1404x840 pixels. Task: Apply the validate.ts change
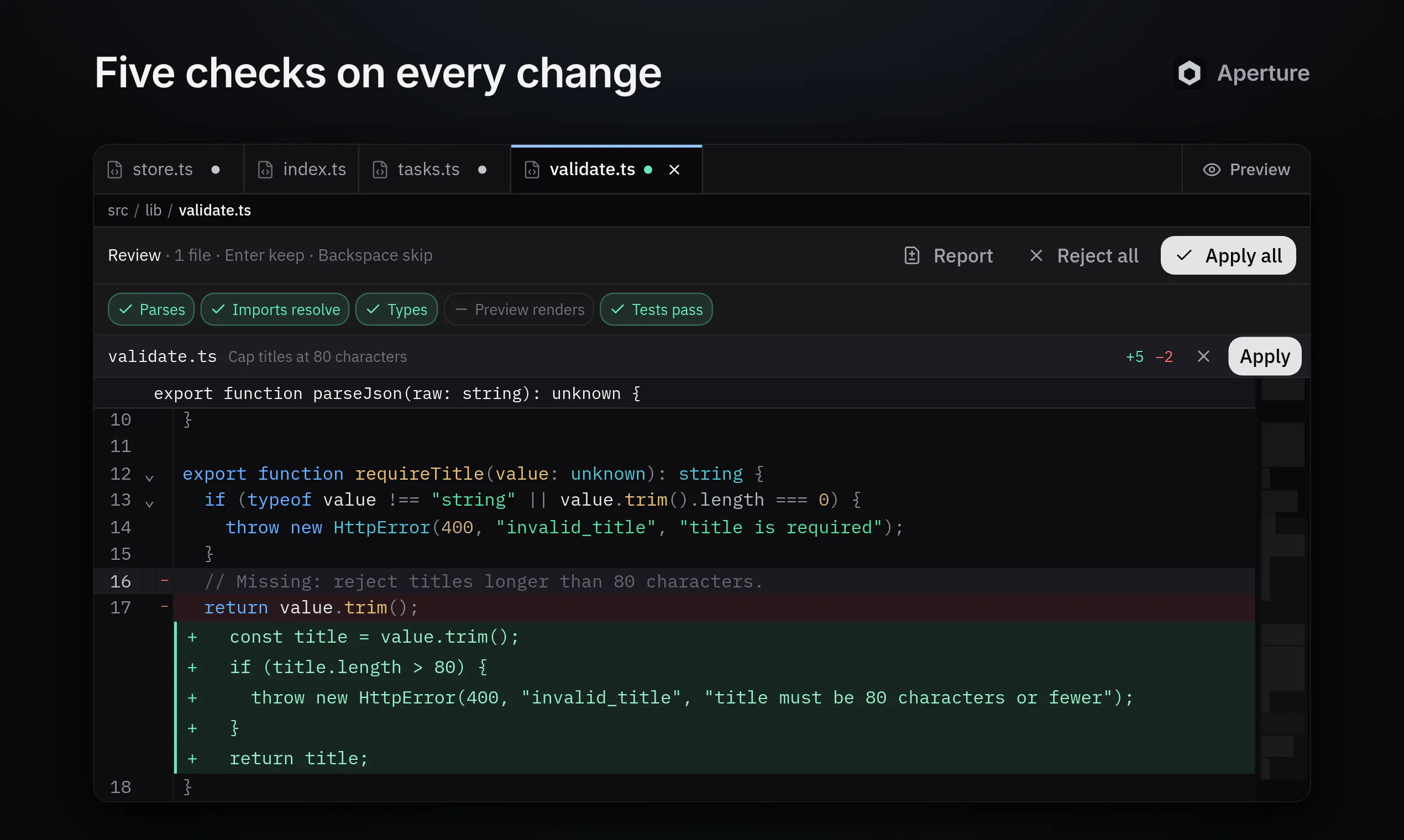[1264, 356]
